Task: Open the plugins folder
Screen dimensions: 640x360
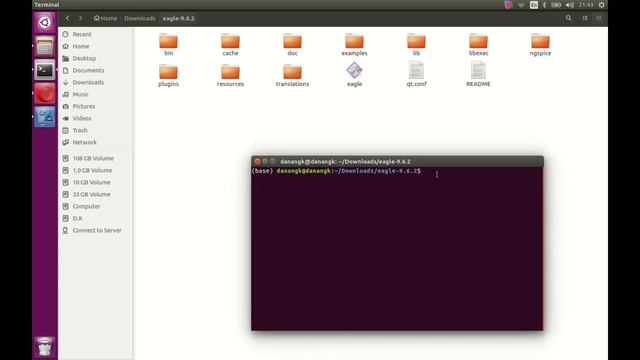Action: pos(168,75)
